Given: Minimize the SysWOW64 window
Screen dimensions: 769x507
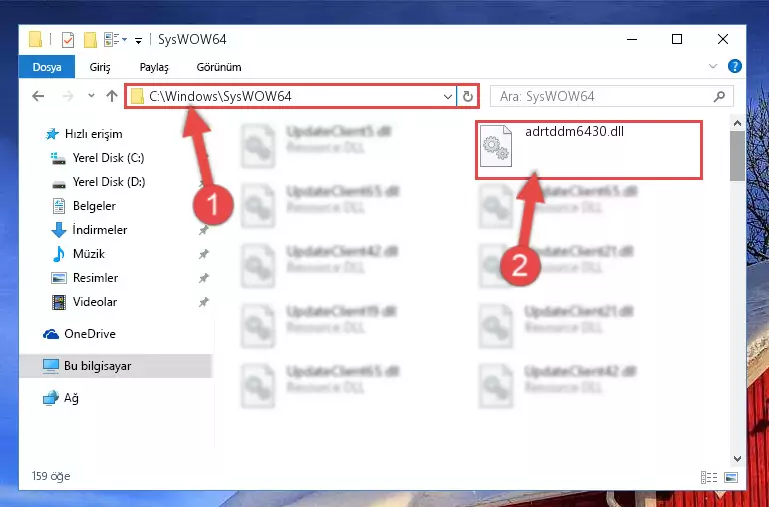Looking at the screenshot, I should 632,39.
